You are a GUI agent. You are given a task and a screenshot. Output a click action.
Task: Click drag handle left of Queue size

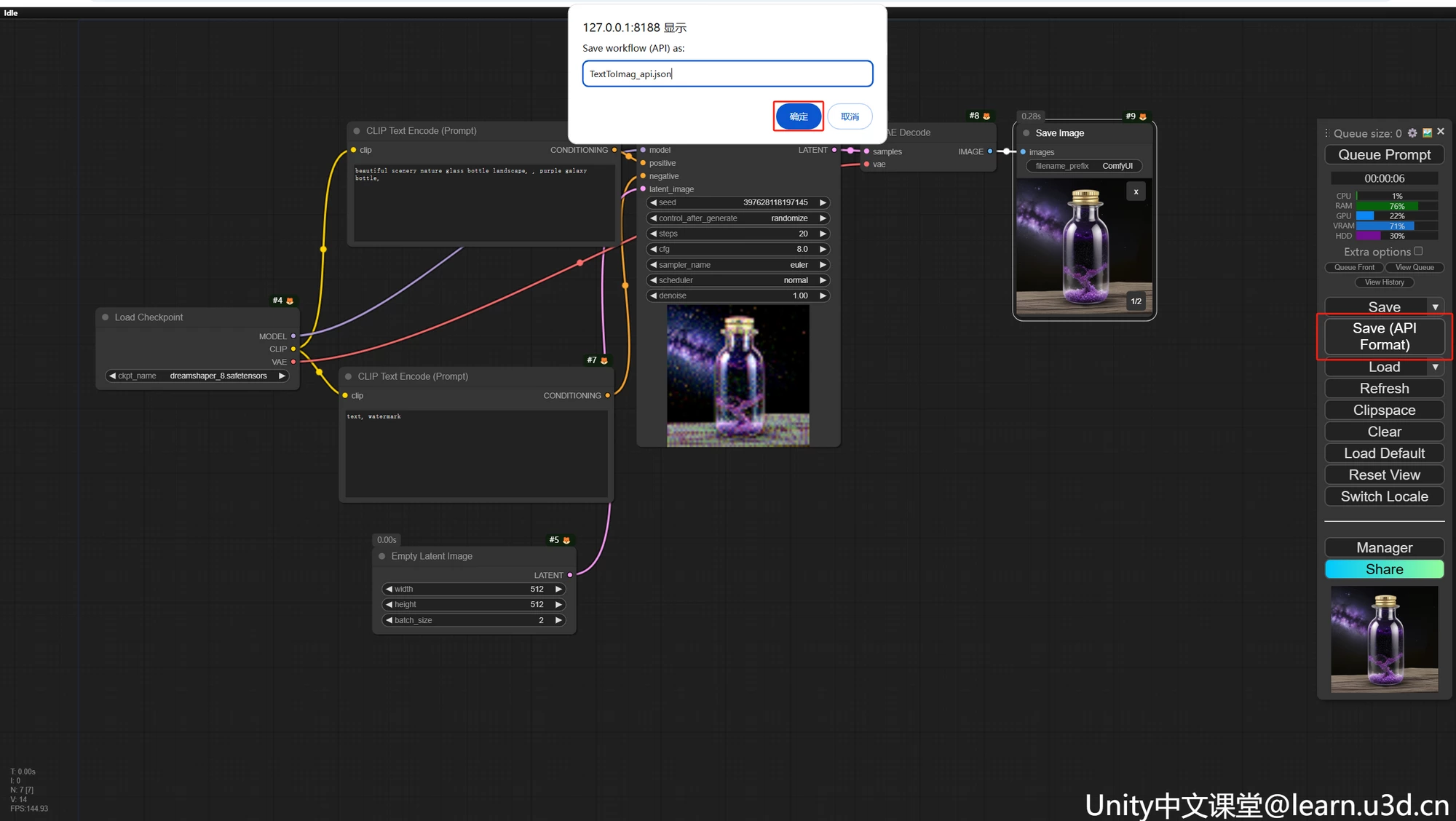pos(1326,133)
